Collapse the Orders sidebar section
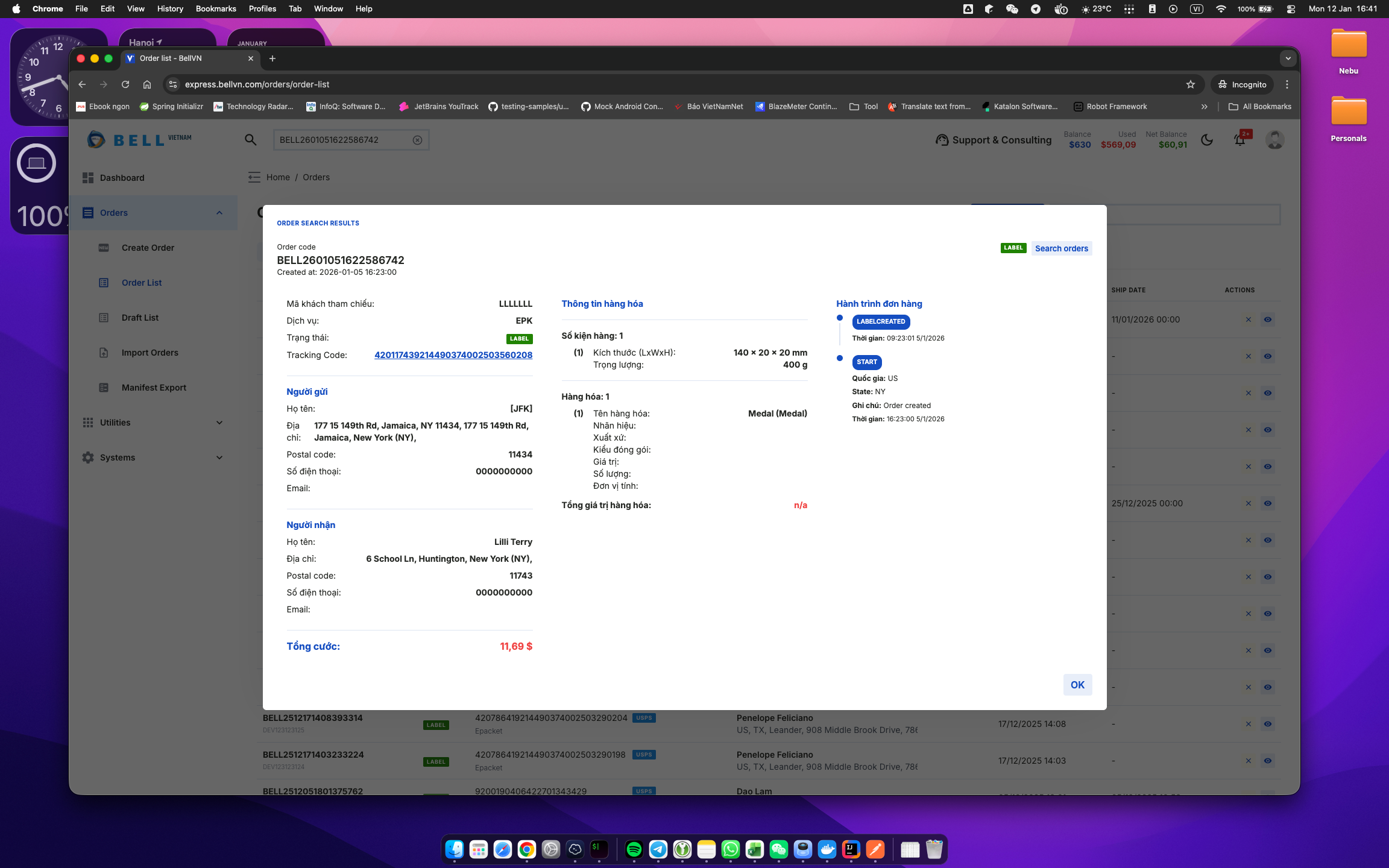The height and width of the screenshot is (868, 1389). point(219,213)
